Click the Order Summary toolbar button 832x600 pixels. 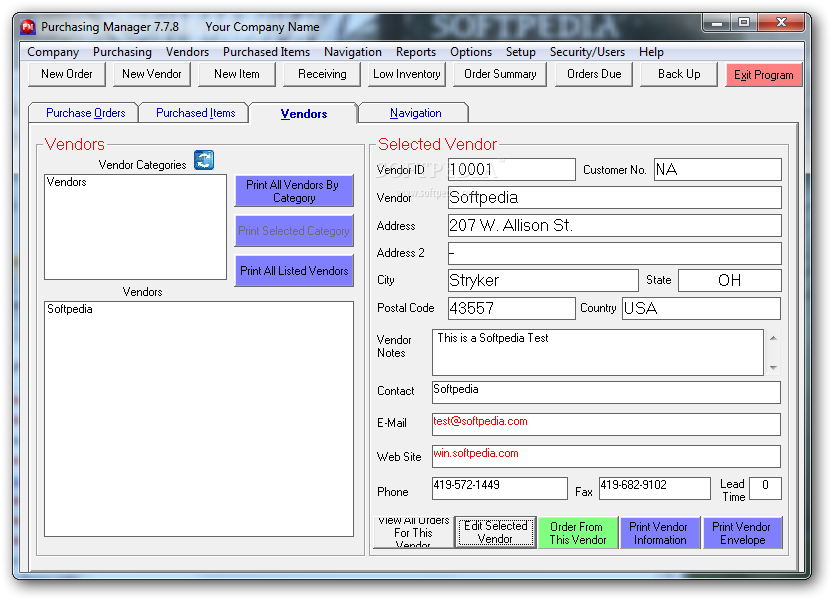(500, 74)
